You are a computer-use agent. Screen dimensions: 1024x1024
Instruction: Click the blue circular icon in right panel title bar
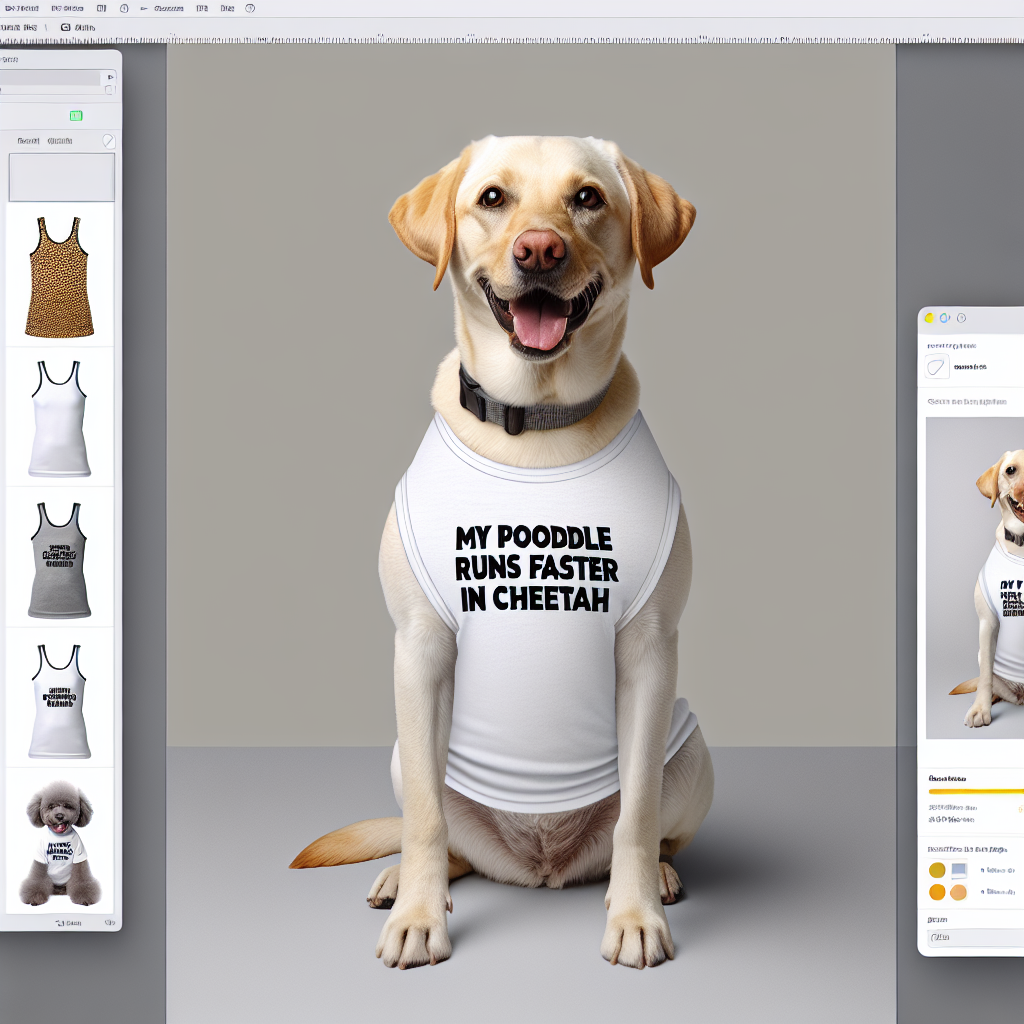pos(944,318)
